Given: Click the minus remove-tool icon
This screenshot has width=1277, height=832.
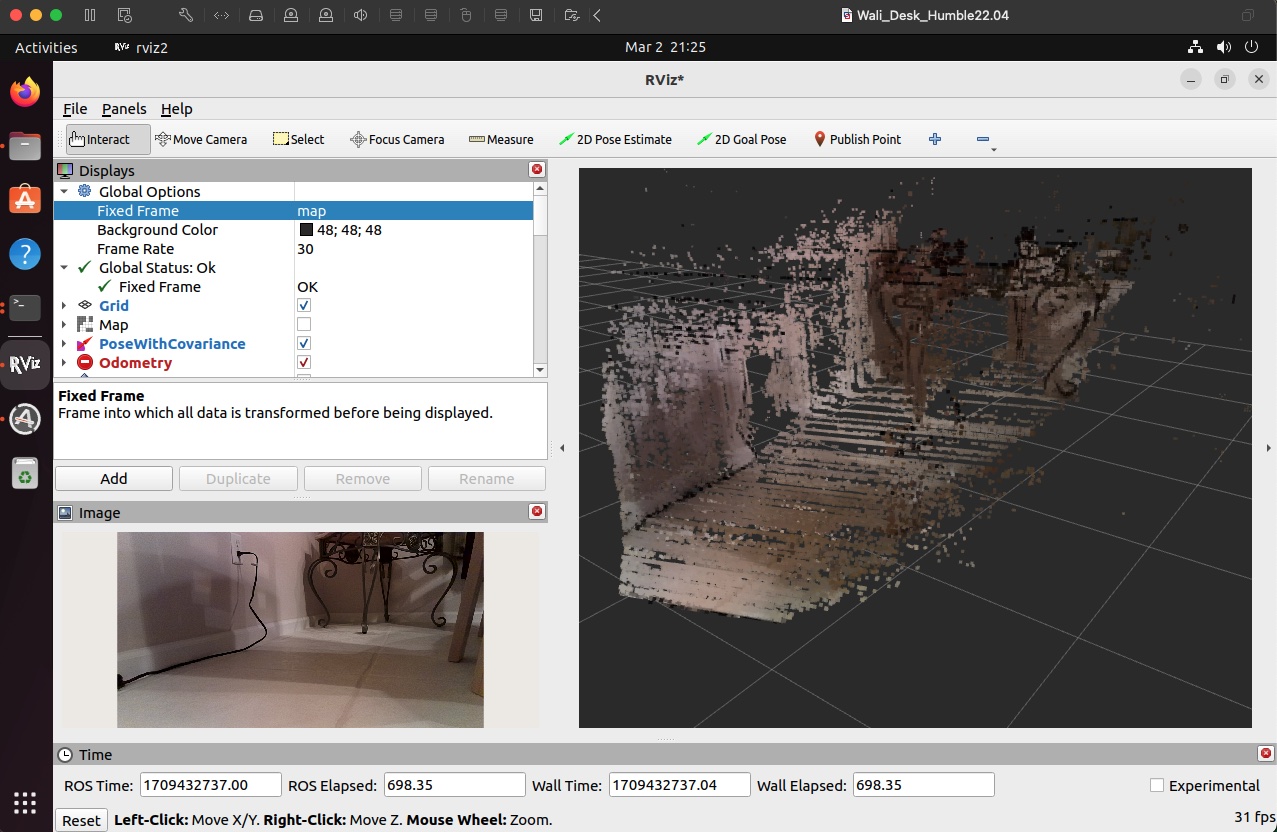Looking at the screenshot, I should tap(983, 140).
